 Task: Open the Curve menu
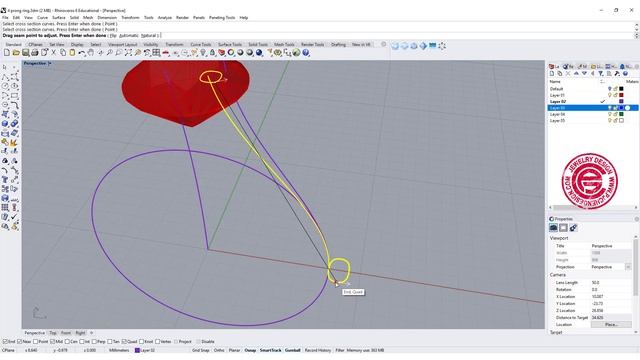pos(42,18)
